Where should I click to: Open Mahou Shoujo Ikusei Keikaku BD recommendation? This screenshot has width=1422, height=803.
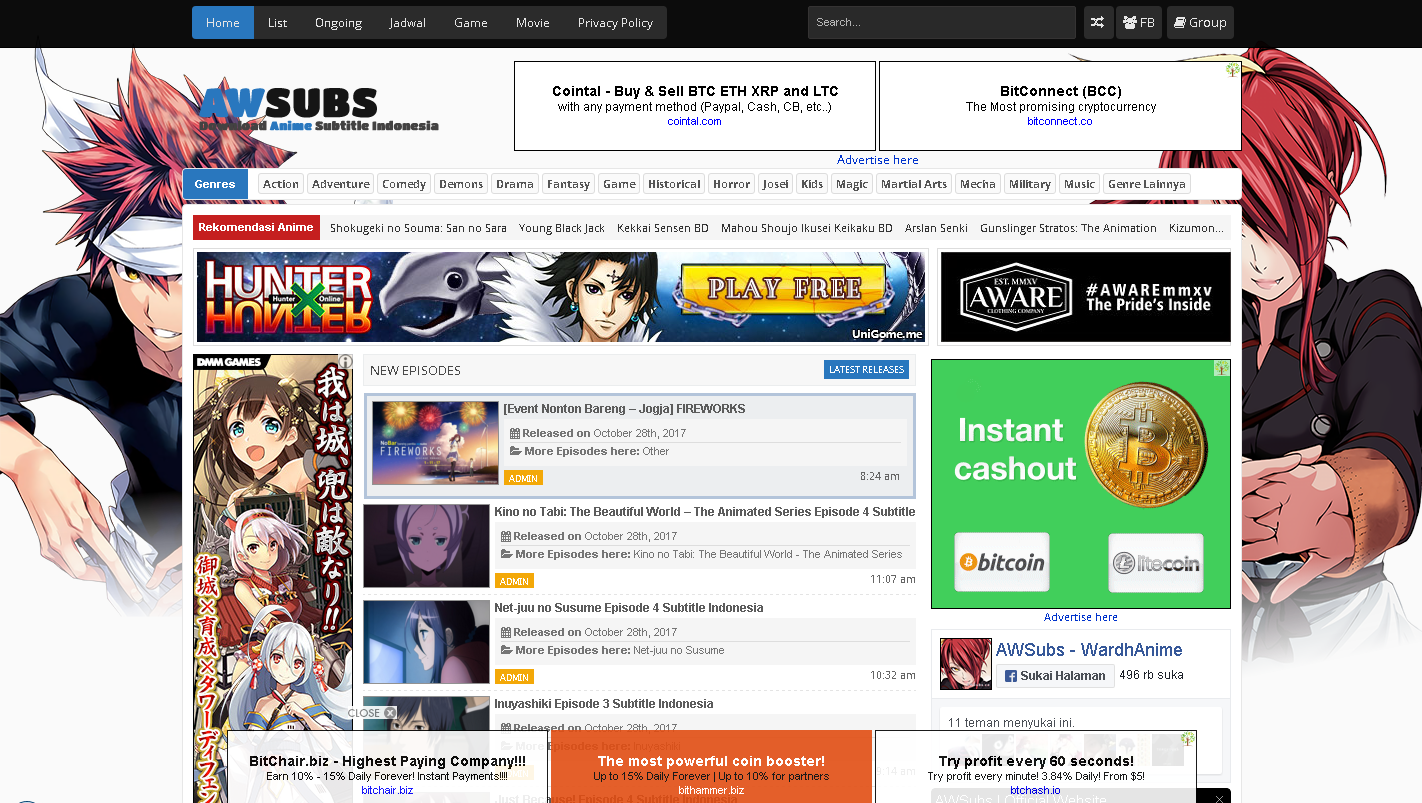click(807, 228)
